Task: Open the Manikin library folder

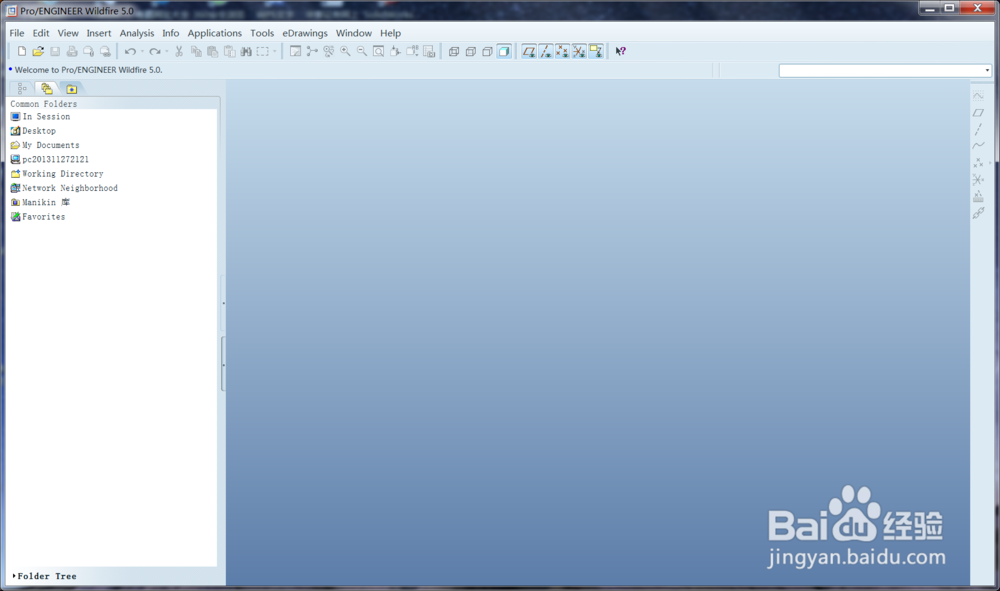Action: click(x=40, y=203)
